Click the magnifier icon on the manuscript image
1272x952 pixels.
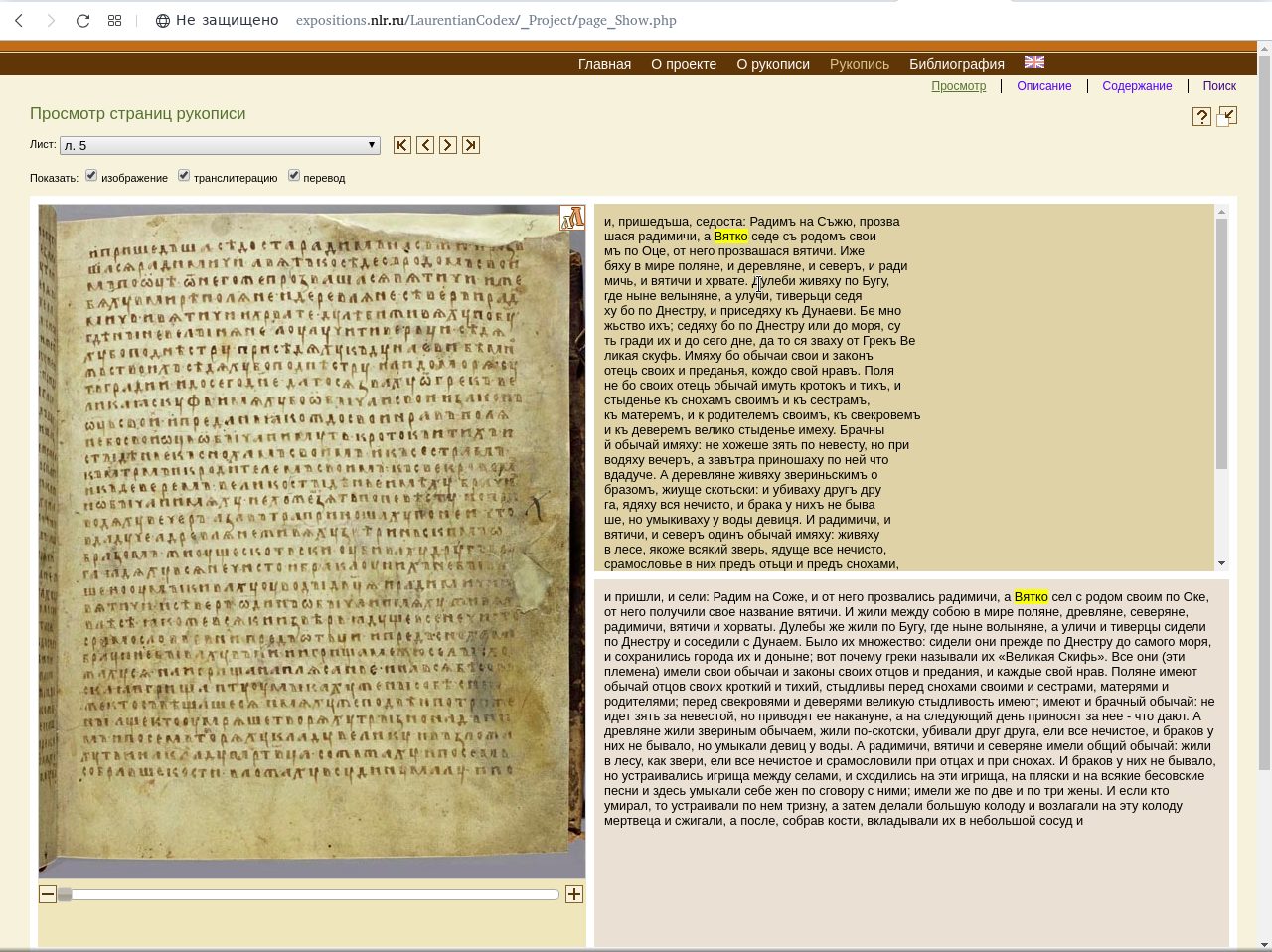tap(572, 218)
